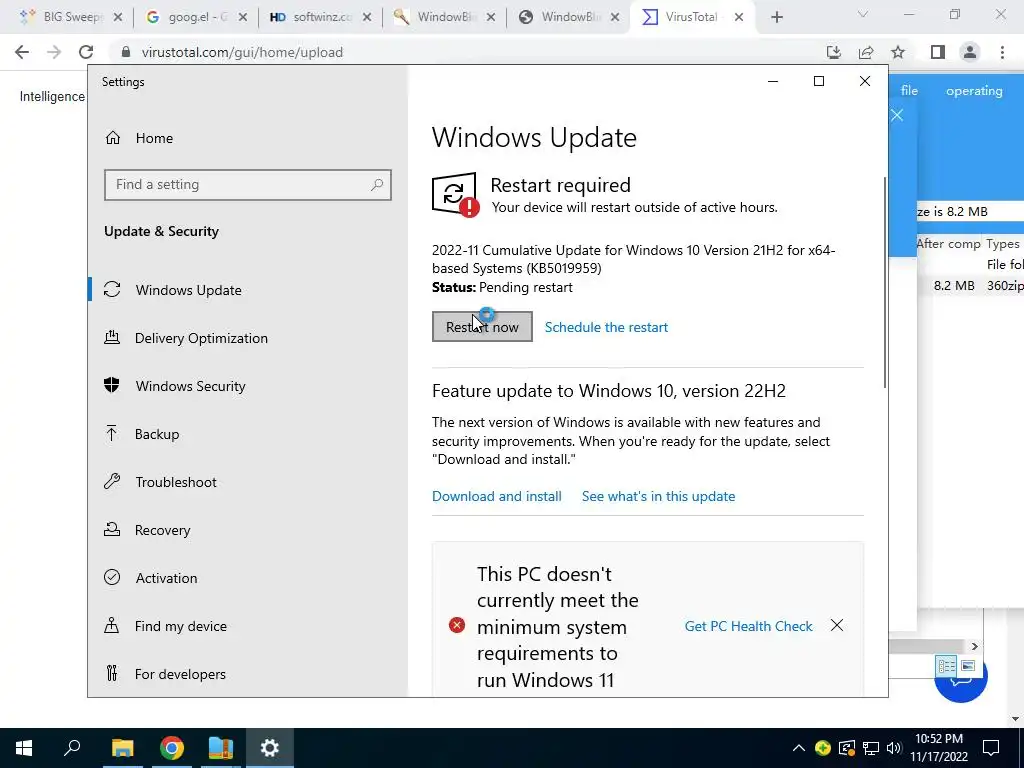
Task: Open Chrome tab search dropdown
Action: point(863,14)
